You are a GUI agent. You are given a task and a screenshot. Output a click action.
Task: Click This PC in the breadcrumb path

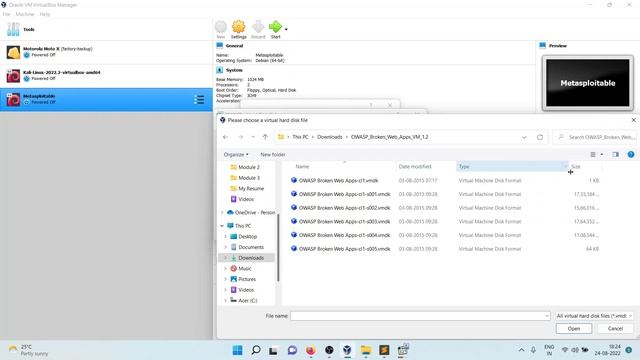click(x=300, y=137)
